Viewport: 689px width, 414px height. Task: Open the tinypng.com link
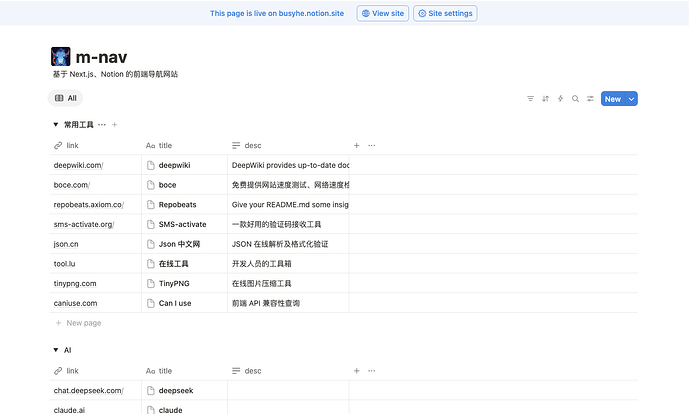[x=75, y=283]
